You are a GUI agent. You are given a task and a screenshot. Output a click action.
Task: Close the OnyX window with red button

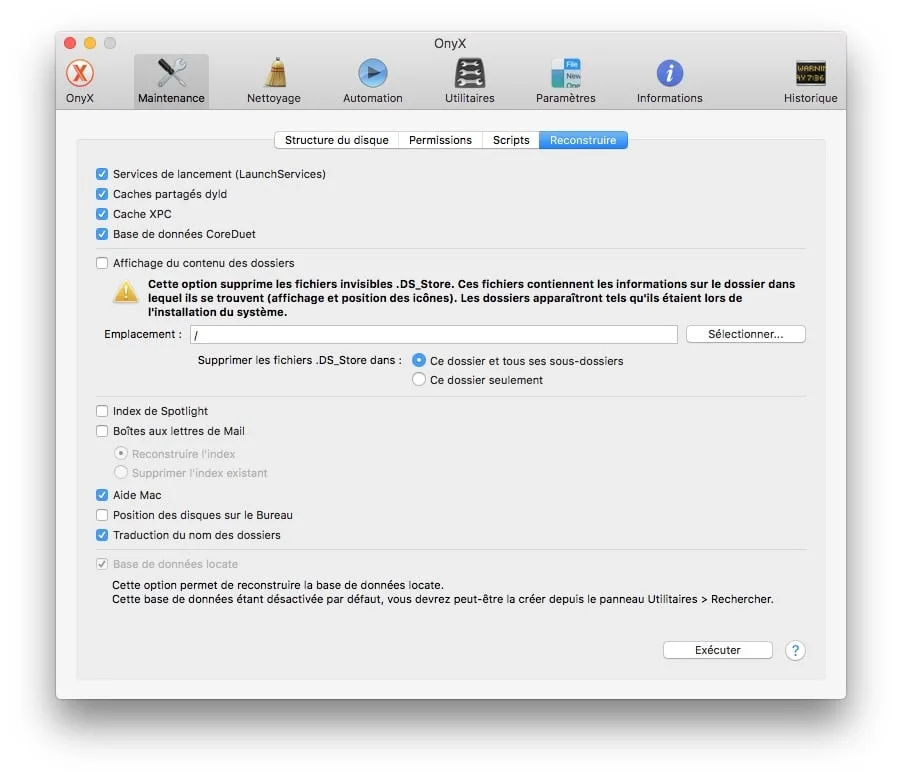70,43
